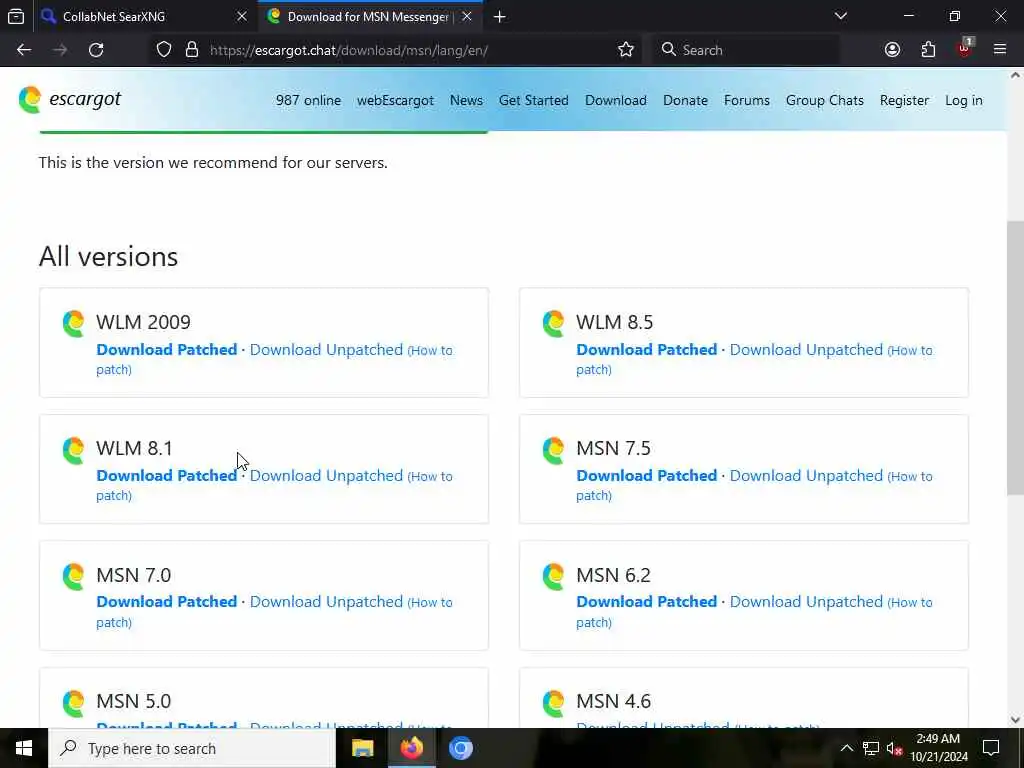The height and width of the screenshot is (768, 1024).
Task: Visit the Forums navigation link
Action: pyautogui.click(x=746, y=101)
